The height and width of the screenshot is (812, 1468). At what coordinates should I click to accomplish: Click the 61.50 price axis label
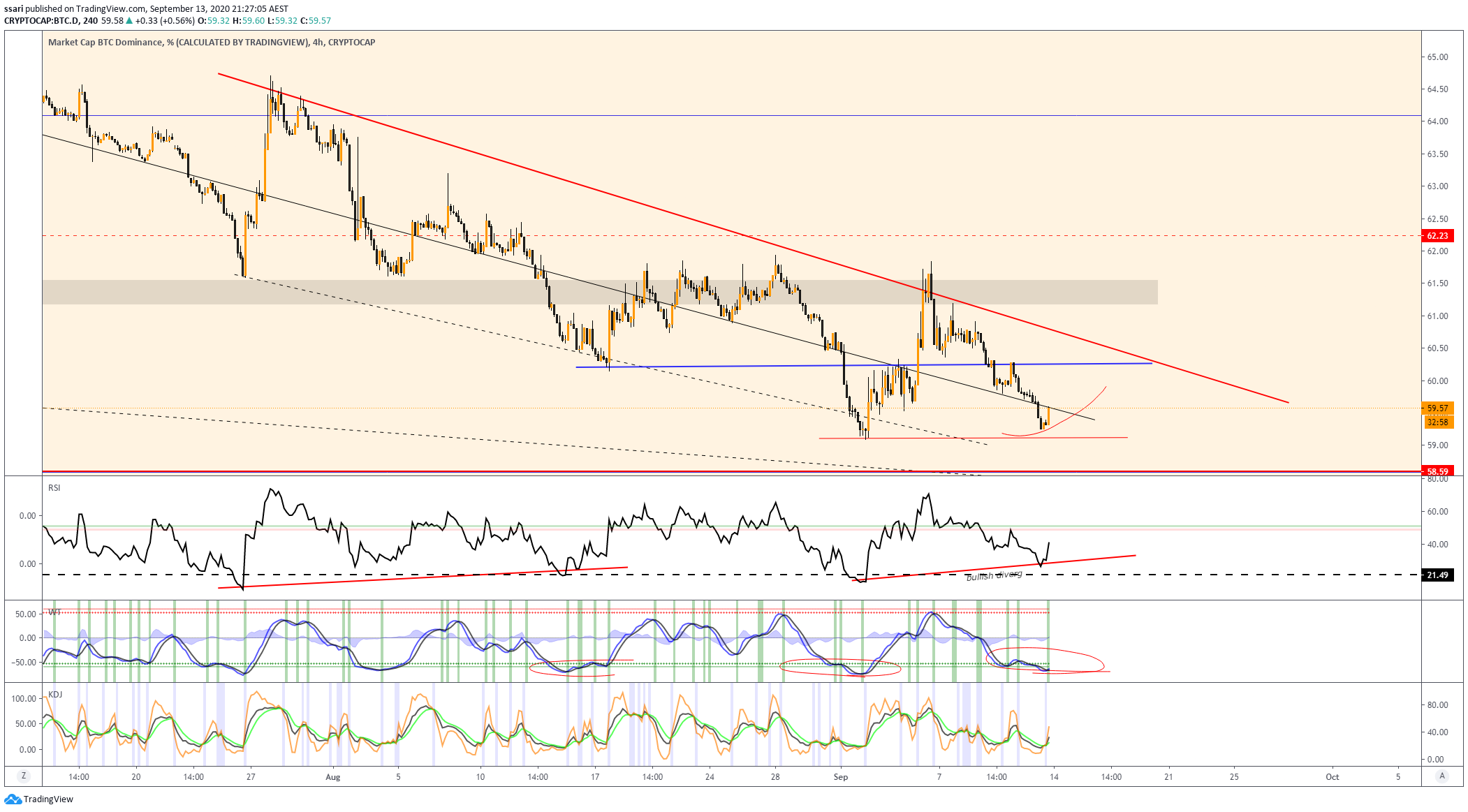[1438, 283]
